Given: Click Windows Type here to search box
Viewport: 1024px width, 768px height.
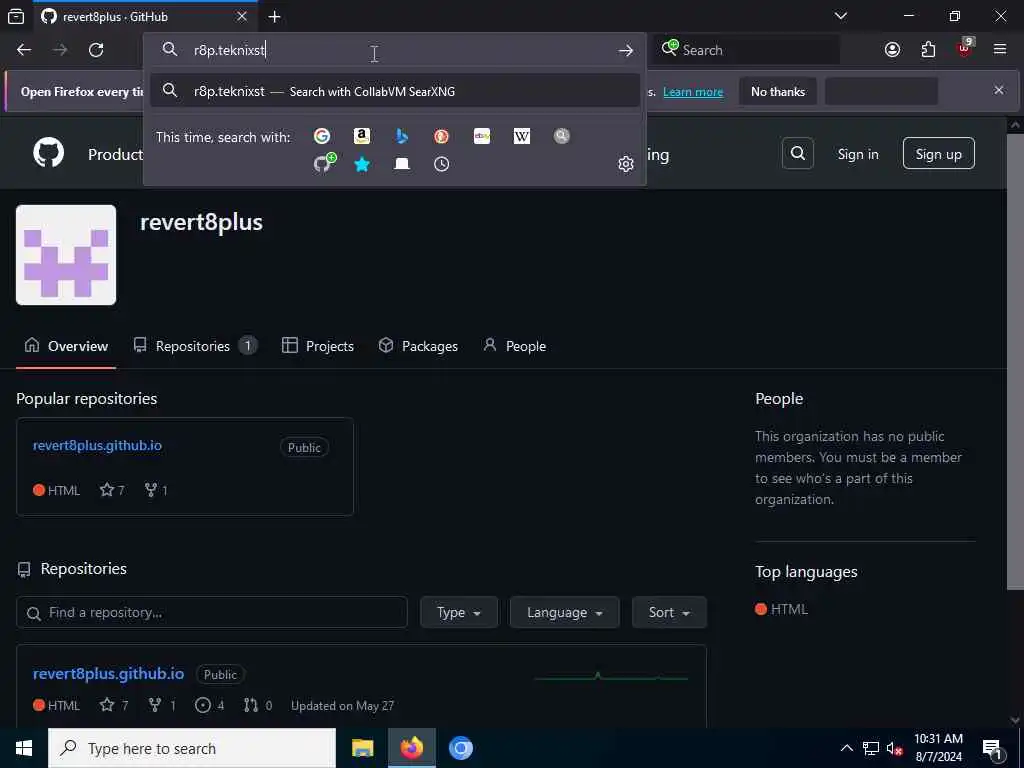Looking at the screenshot, I should tap(192, 748).
